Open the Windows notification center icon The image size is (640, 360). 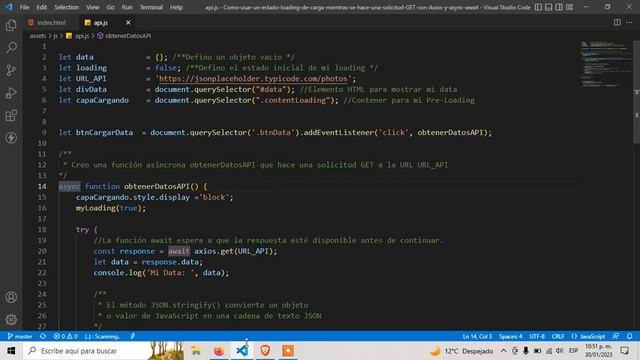(625, 351)
